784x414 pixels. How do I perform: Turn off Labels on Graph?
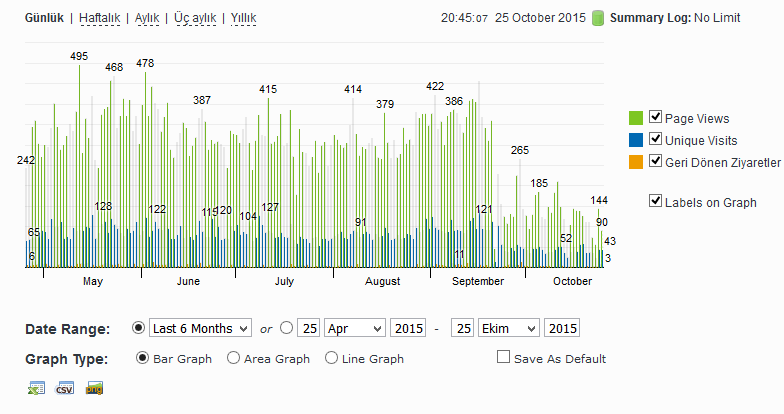coord(655,200)
